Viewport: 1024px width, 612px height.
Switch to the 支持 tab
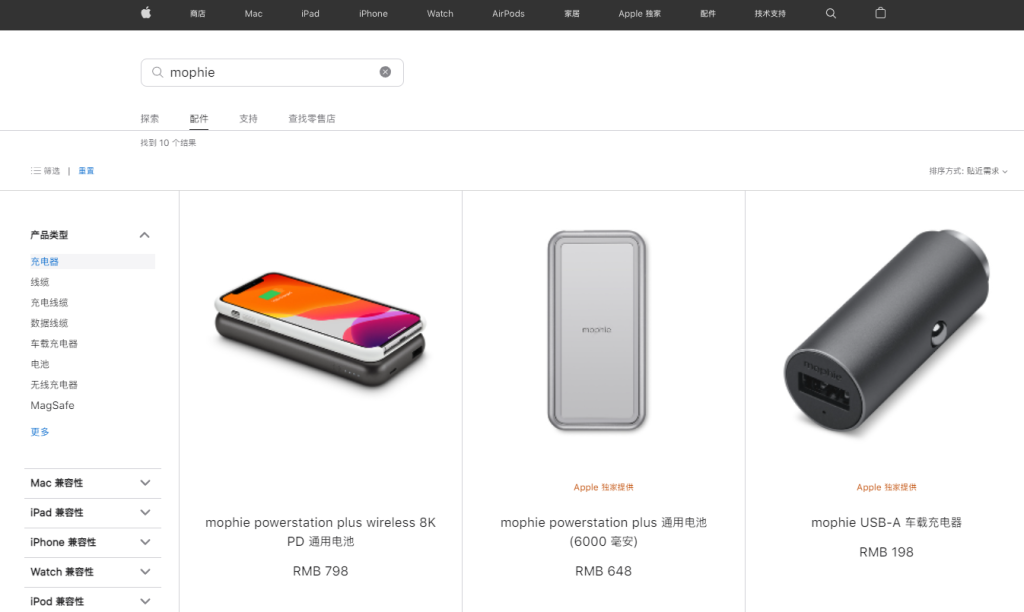pos(248,118)
